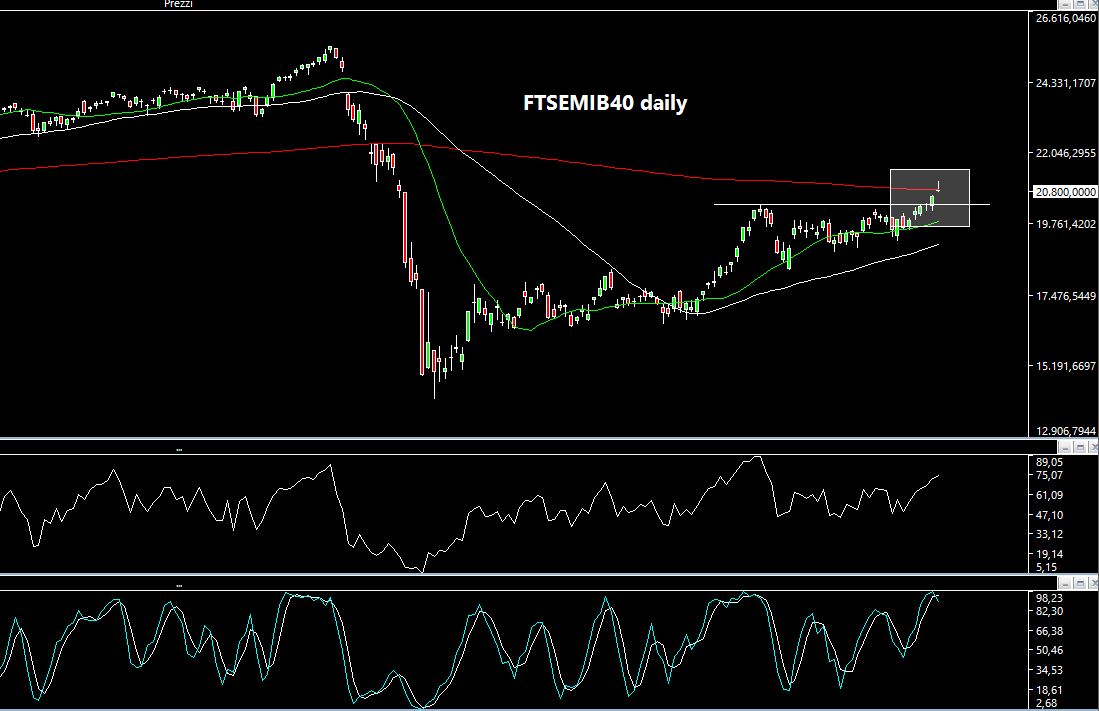Click the 19.761,4202 price axis label
Screen dimensions: 1099x711
coord(1065,224)
